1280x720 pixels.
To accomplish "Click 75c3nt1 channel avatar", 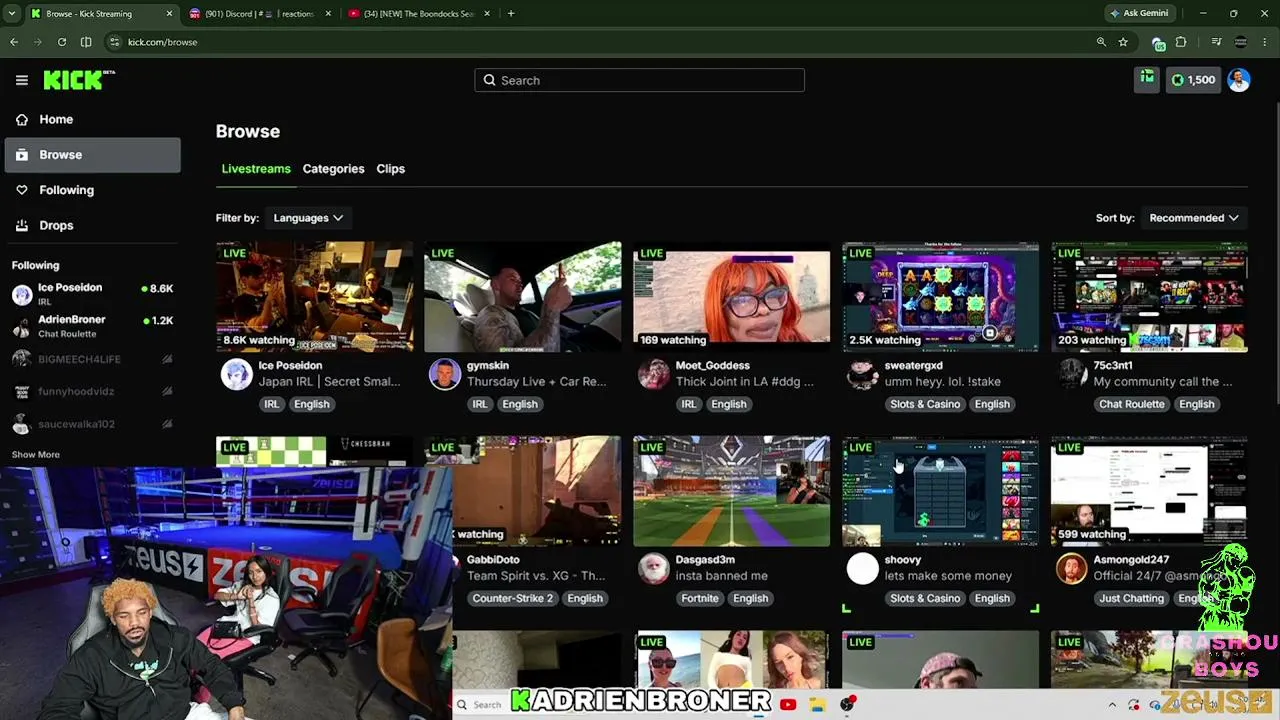I will (1072, 374).
